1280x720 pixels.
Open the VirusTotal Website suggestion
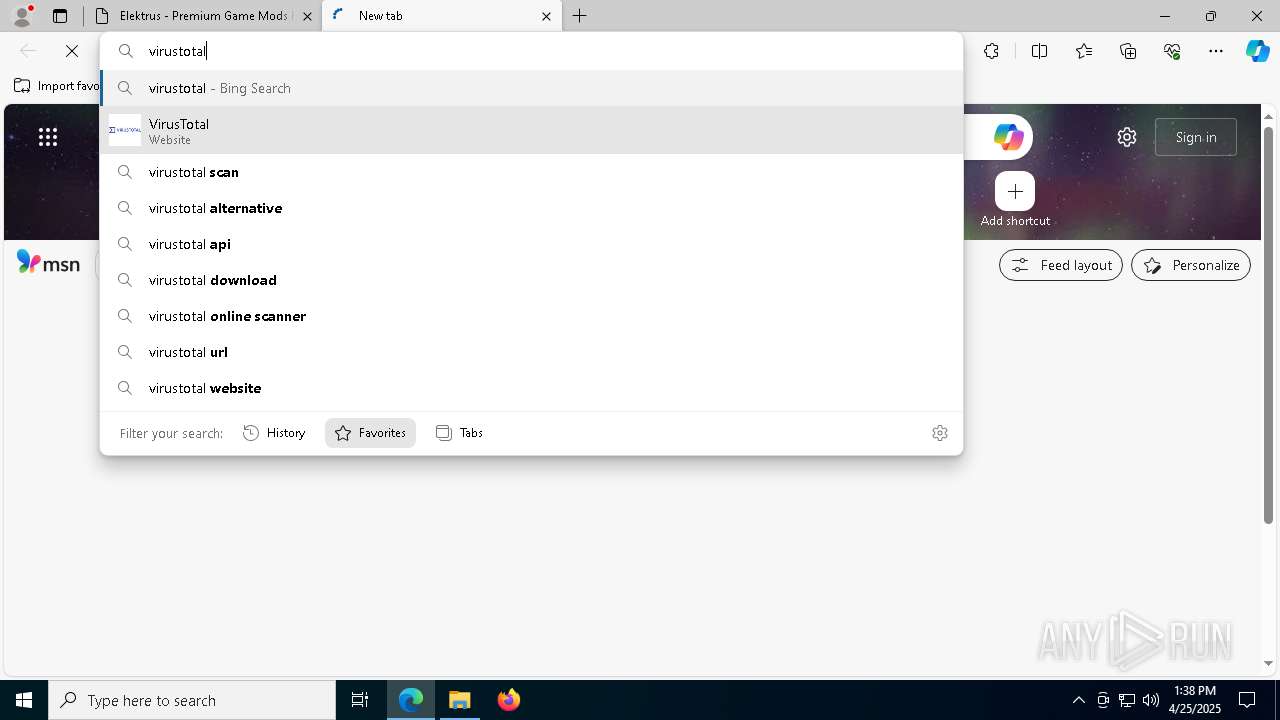(x=531, y=130)
